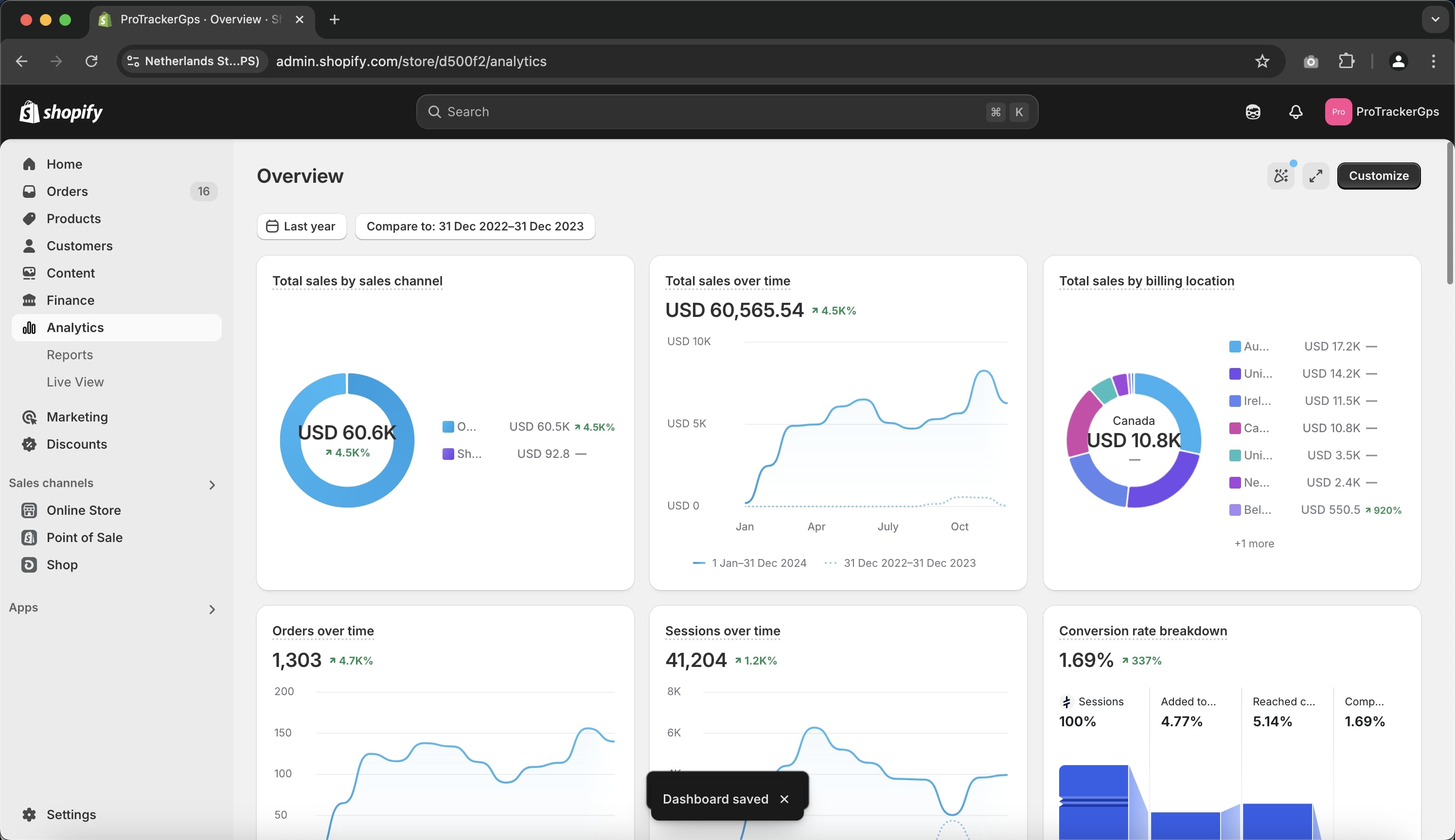Open the Finance section icon
Image resolution: width=1455 pixels, height=840 pixels.
point(30,300)
